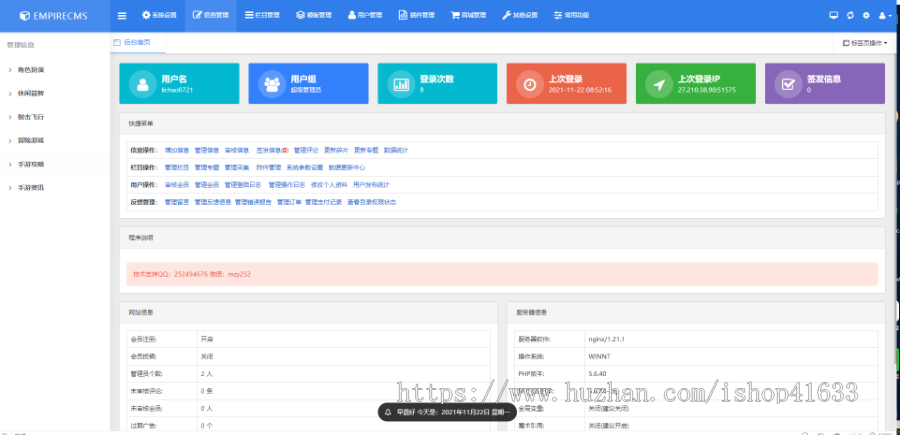
Task: Open the 模板管理 top menu
Action: coord(313,15)
